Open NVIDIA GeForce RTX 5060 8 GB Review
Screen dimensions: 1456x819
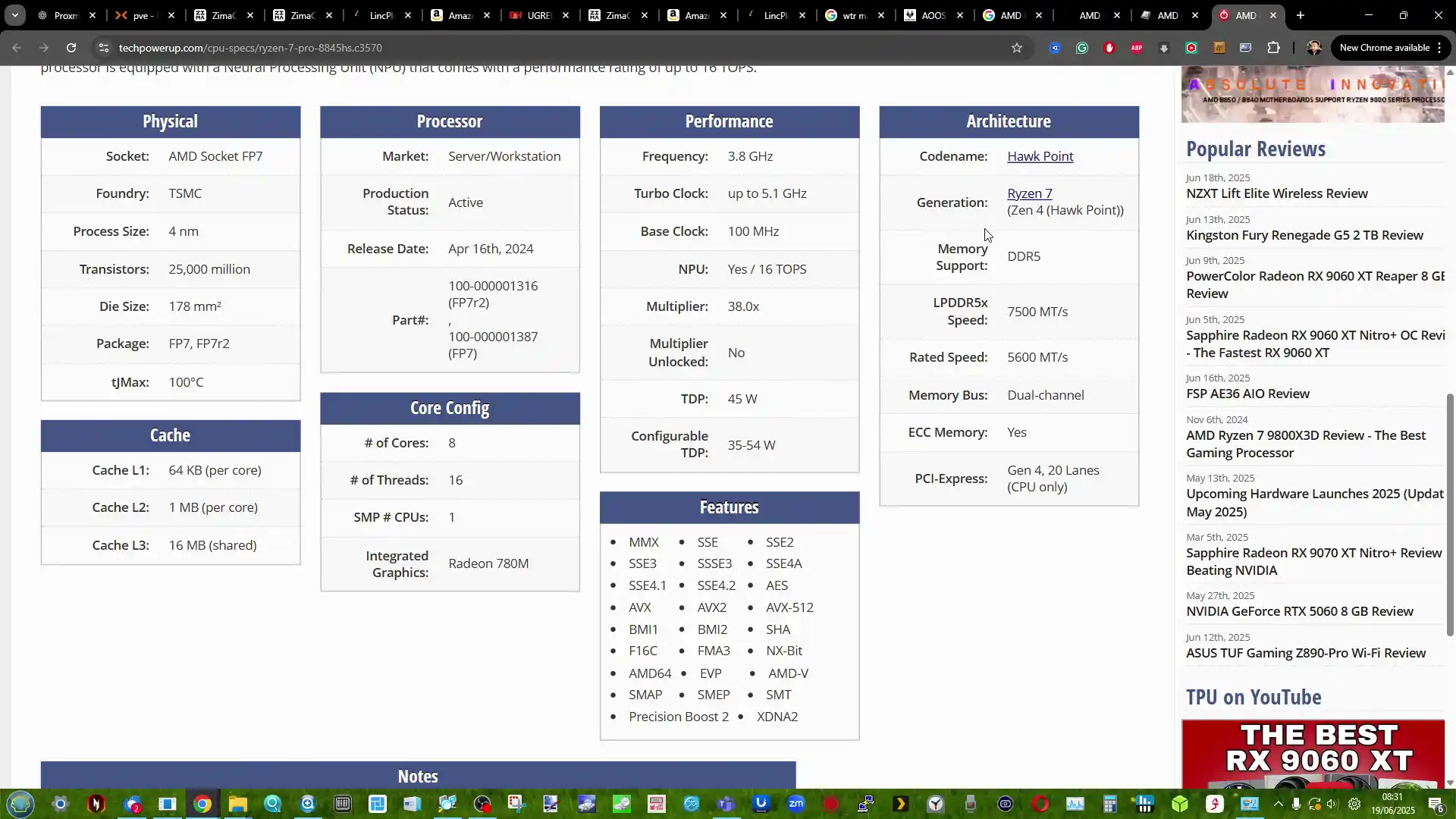(x=1299, y=611)
